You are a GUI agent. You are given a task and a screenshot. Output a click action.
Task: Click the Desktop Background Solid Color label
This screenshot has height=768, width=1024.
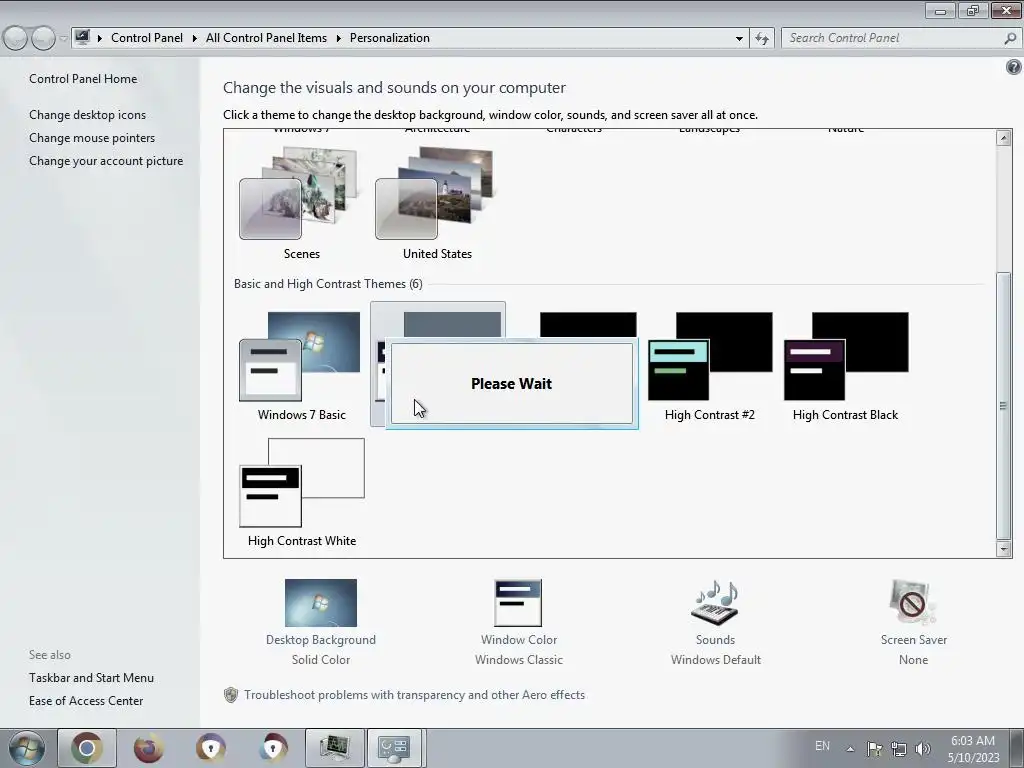[x=321, y=650]
